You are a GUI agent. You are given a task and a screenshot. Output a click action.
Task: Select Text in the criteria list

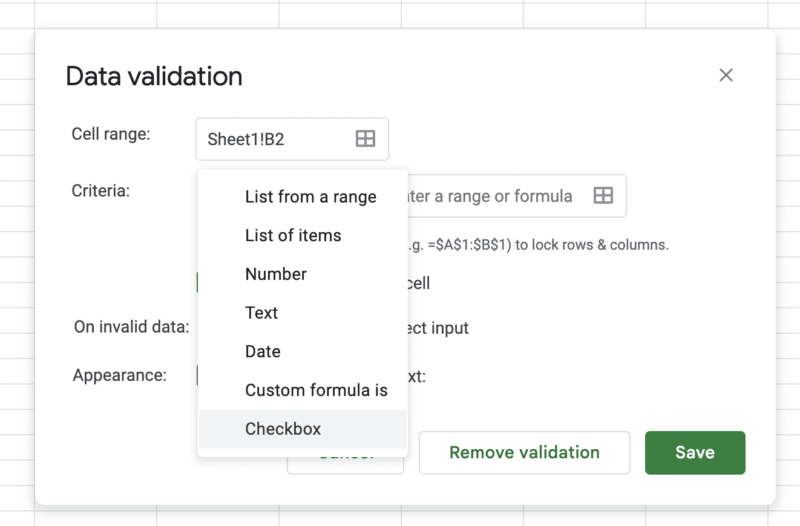click(262, 313)
